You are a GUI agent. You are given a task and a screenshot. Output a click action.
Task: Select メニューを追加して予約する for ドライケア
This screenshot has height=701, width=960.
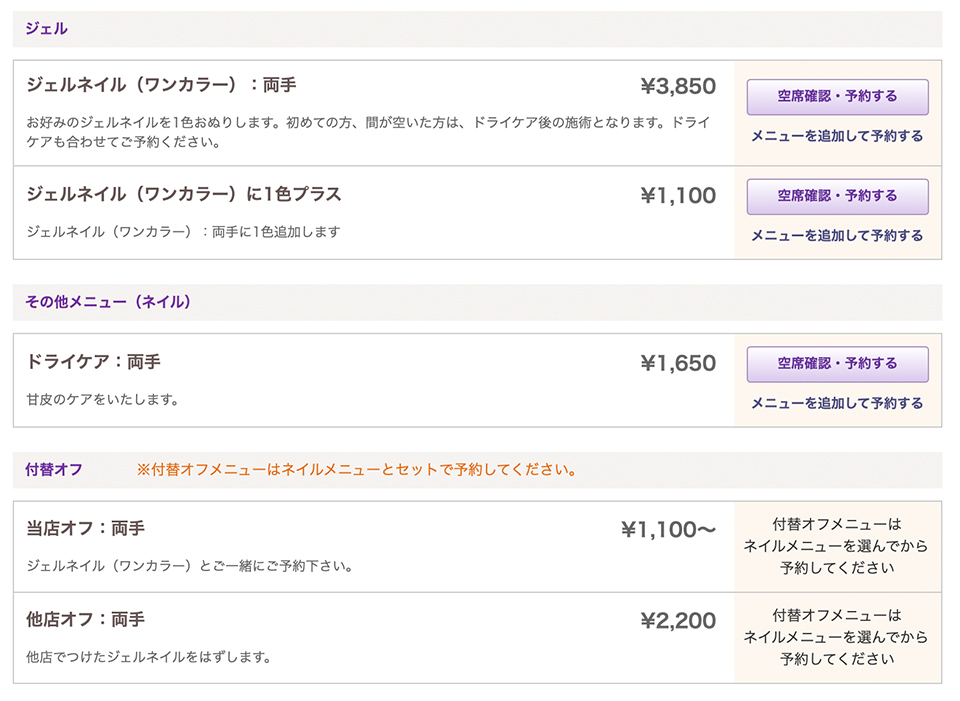(x=837, y=403)
